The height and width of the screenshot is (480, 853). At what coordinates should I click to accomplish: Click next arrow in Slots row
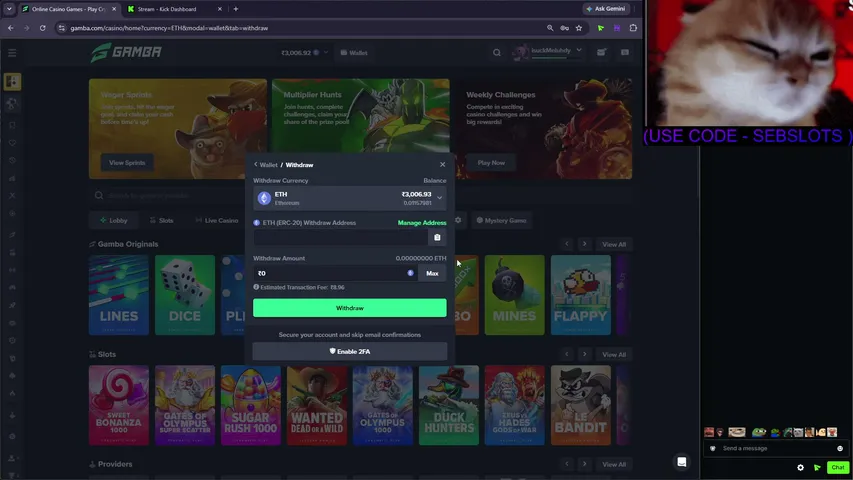(584, 354)
